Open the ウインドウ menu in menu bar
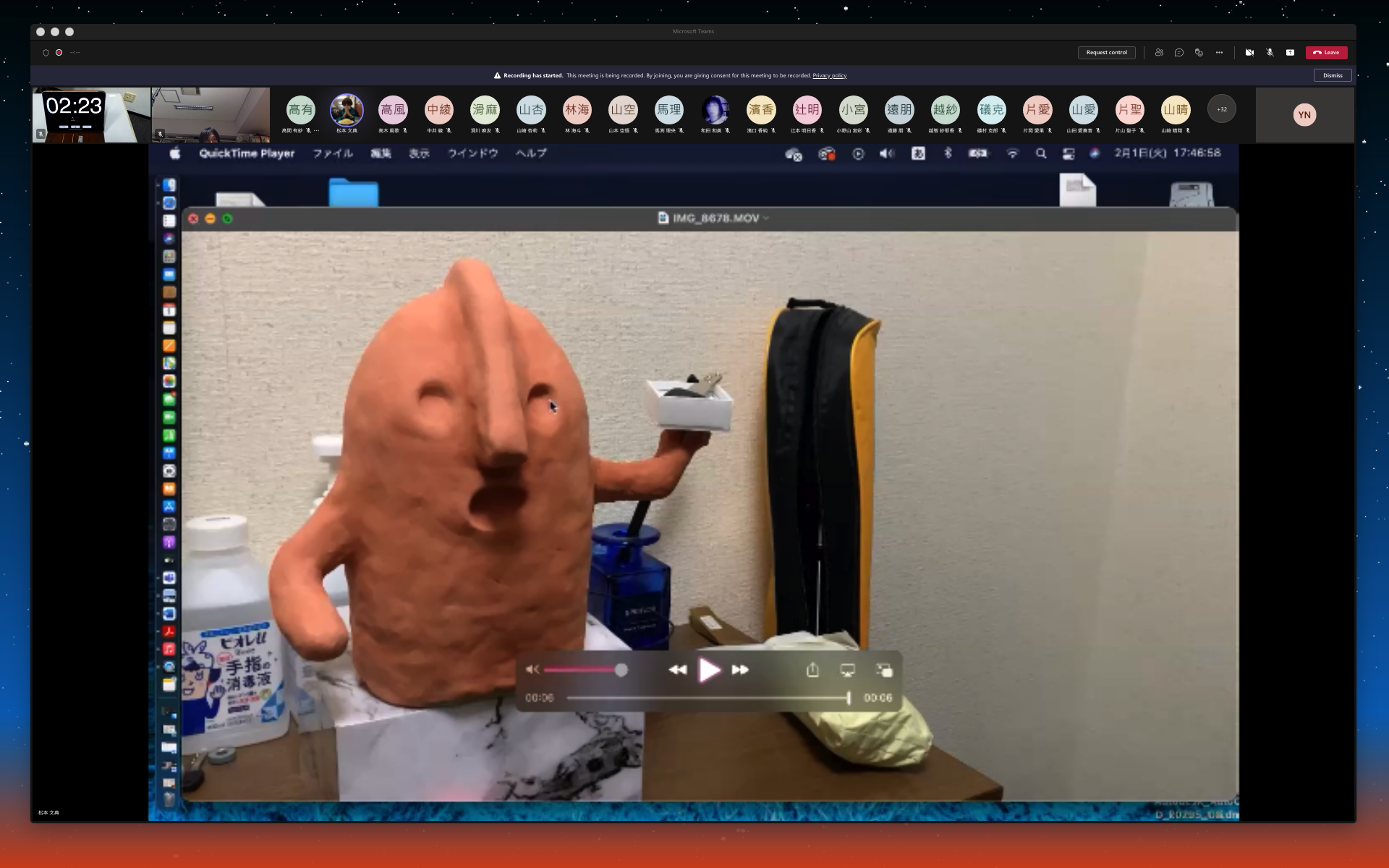Screen dimensions: 1389x868 point(472,153)
